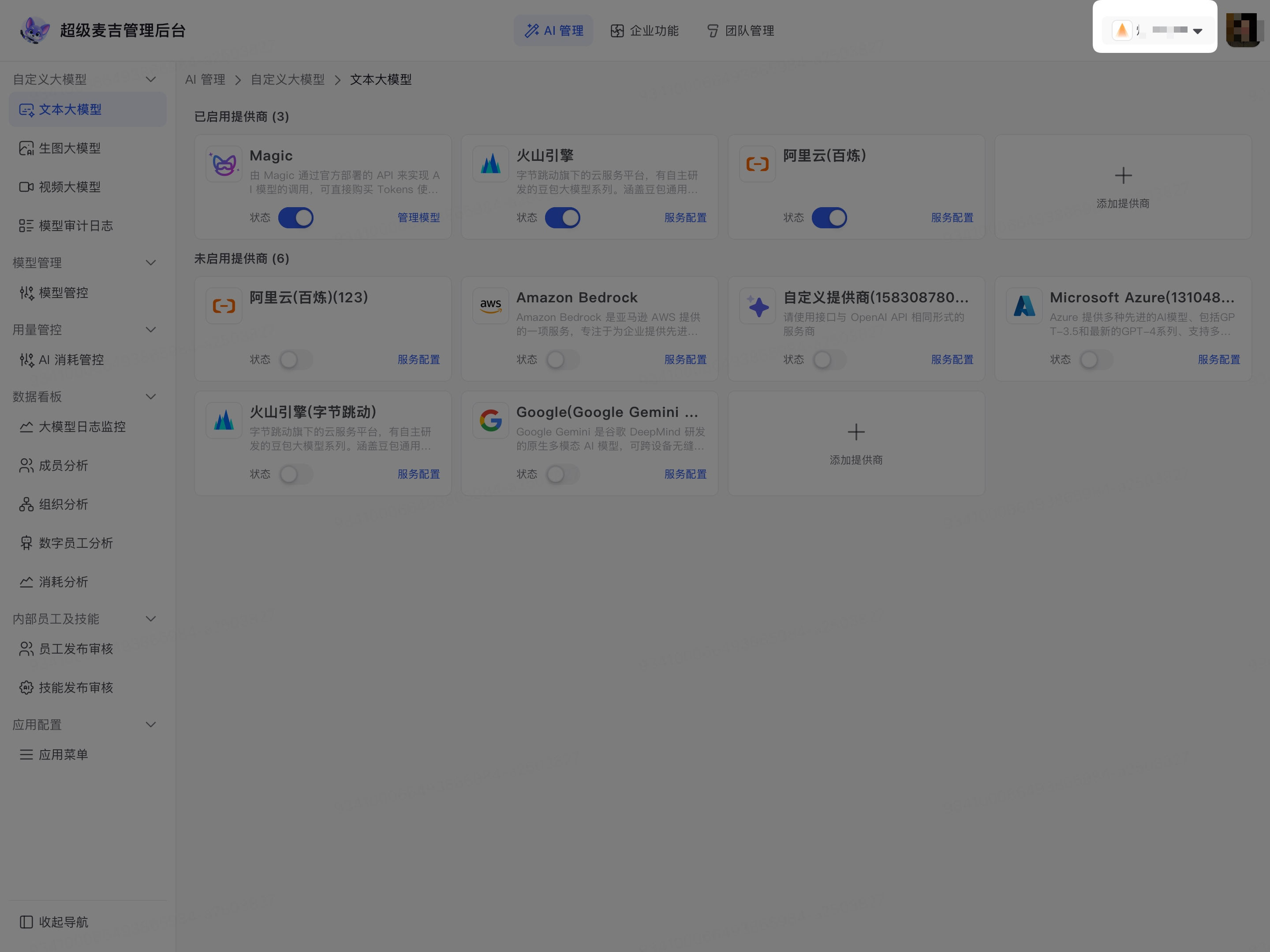
Task: Open 服务配置 for 阿里云(百炼)(123)
Action: coord(418,360)
